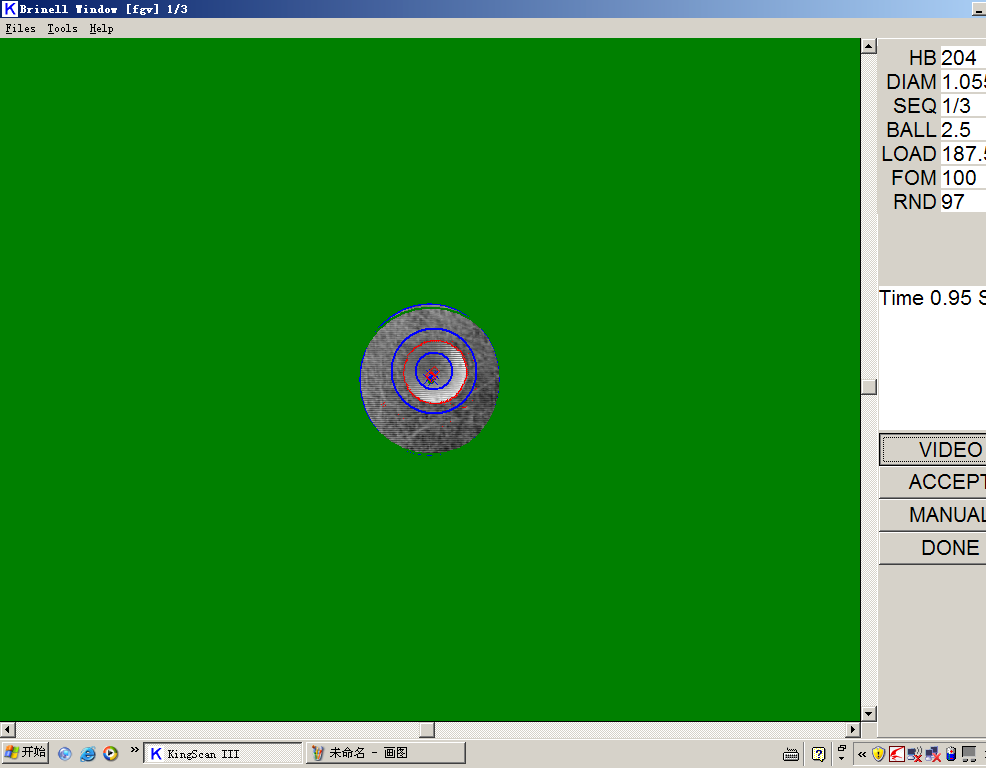Open the Files menu
The height and width of the screenshot is (768, 986).
19,28
